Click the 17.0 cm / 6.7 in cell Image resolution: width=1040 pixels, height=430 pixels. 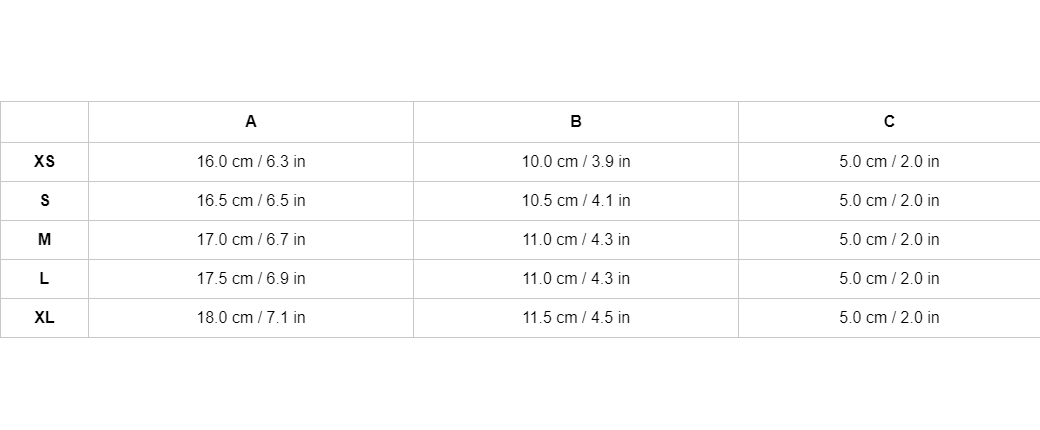(x=251, y=239)
